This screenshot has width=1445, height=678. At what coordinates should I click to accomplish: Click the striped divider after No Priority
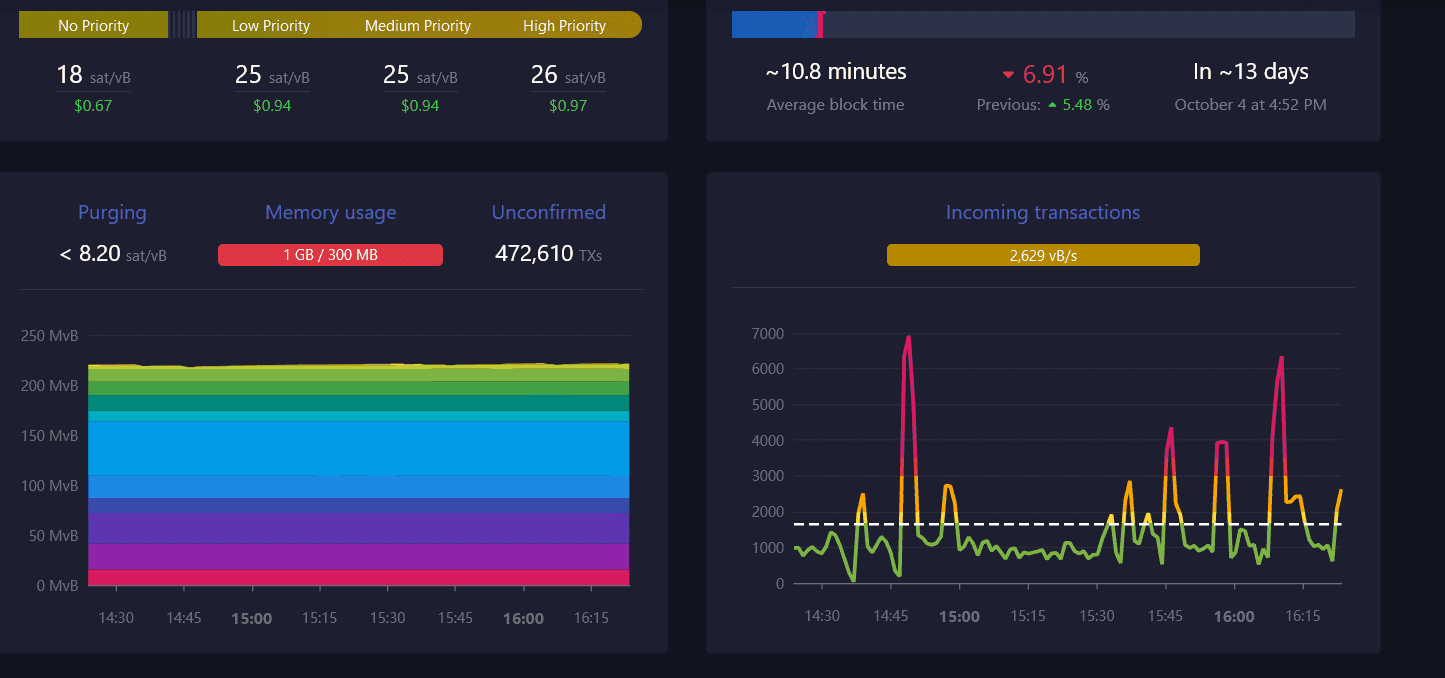[182, 25]
